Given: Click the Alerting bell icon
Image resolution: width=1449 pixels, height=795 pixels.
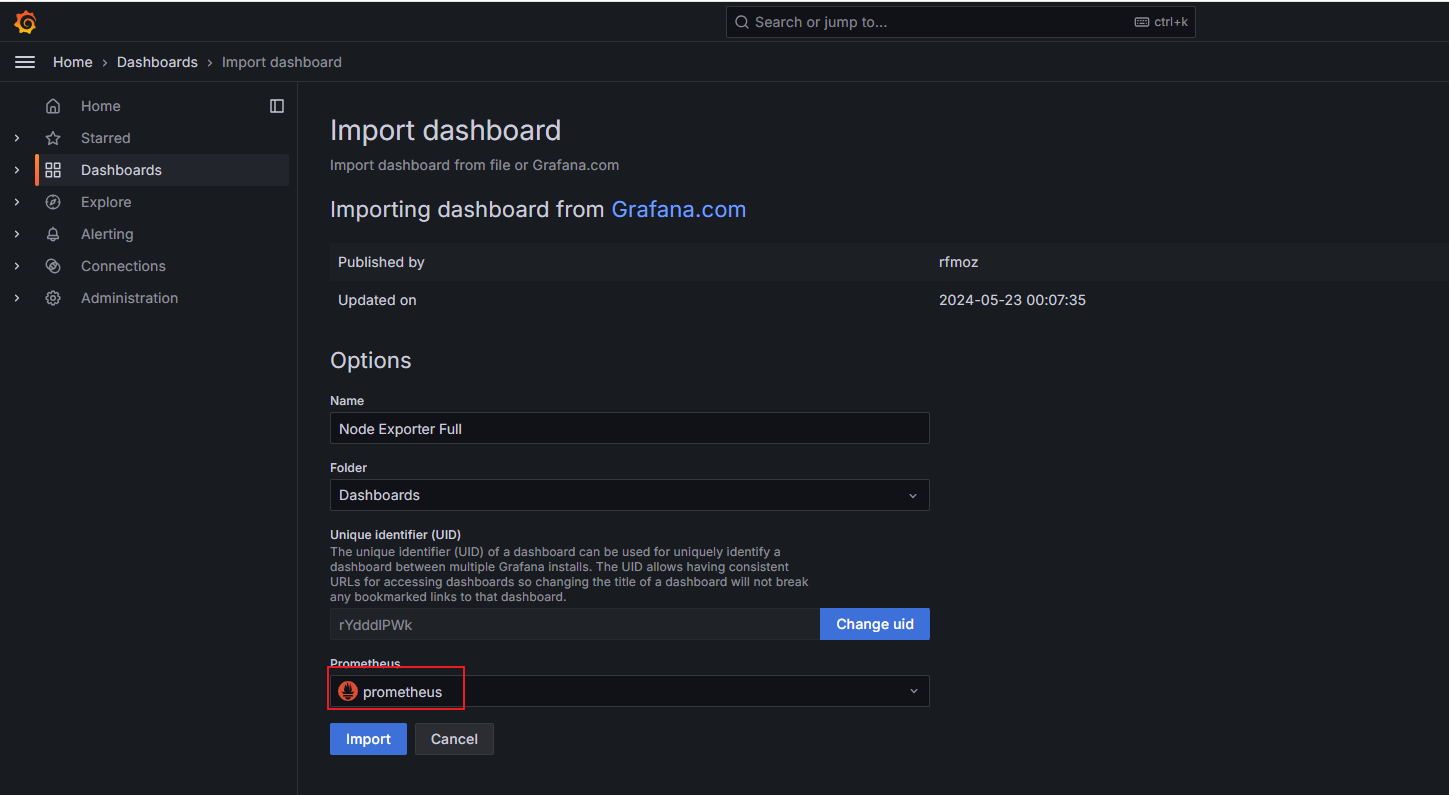Looking at the screenshot, I should (53, 234).
